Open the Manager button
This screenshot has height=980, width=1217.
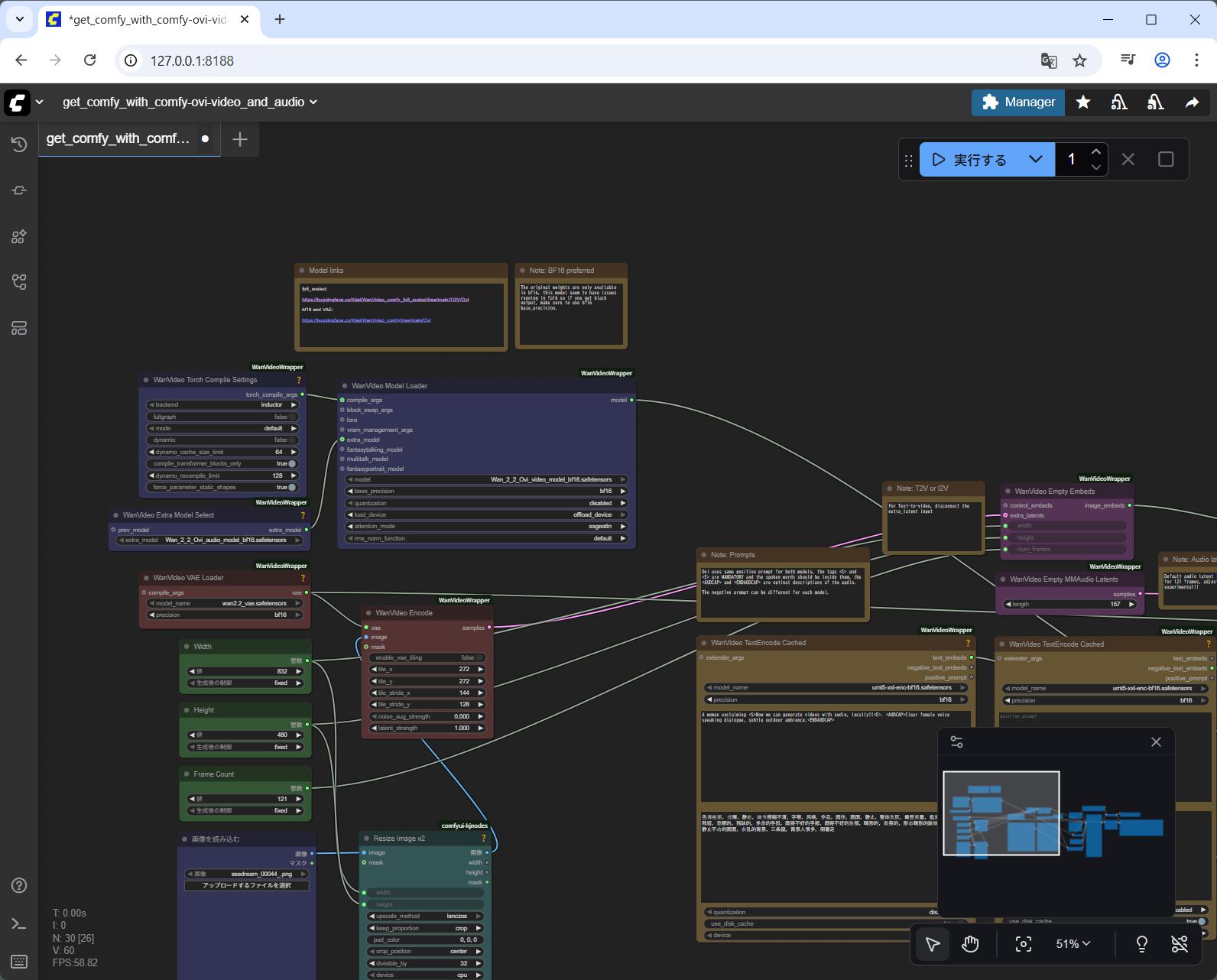tap(1017, 102)
